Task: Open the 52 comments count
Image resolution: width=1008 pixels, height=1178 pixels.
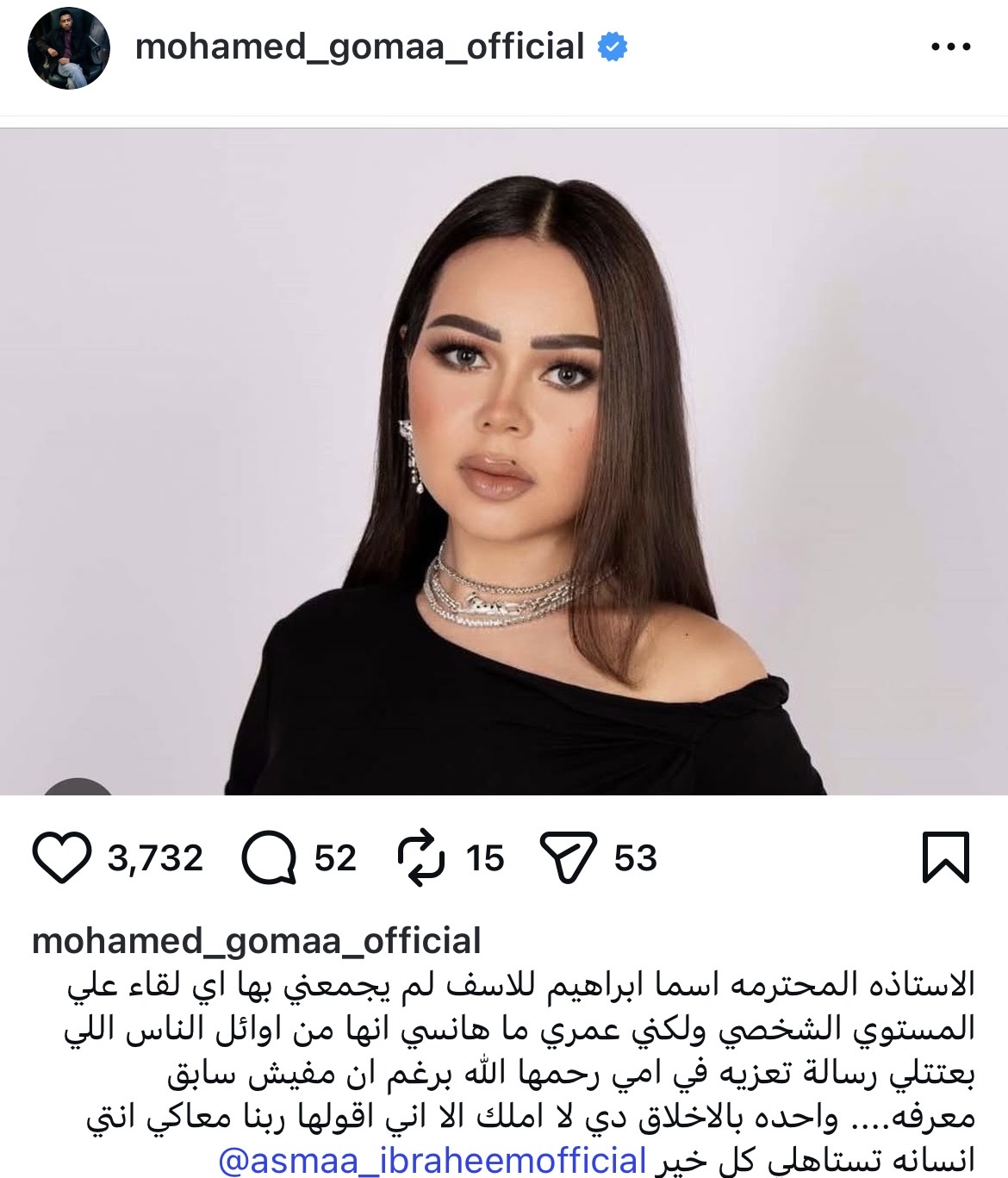Action: pyautogui.click(x=335, y=858)
